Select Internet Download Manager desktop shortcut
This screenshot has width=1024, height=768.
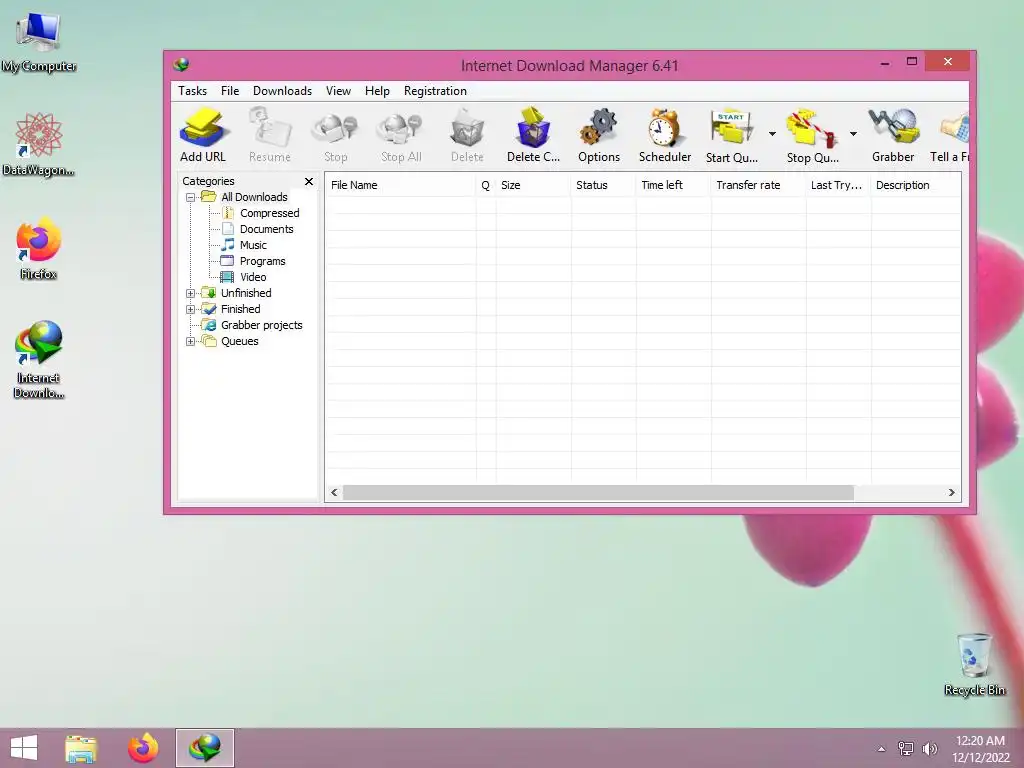pos(39,360)
